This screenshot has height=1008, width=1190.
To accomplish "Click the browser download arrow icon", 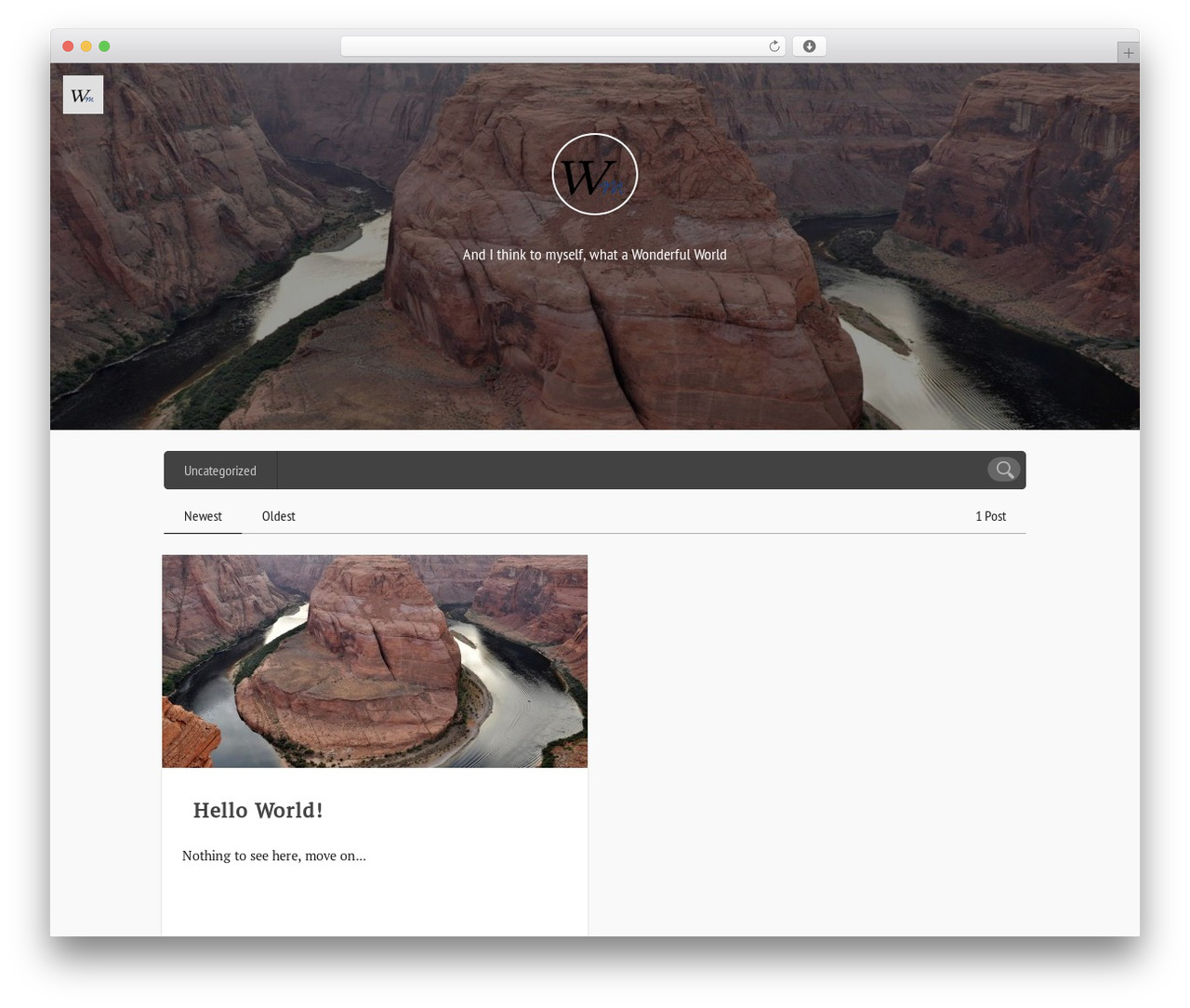I will [x=809, y=46].
